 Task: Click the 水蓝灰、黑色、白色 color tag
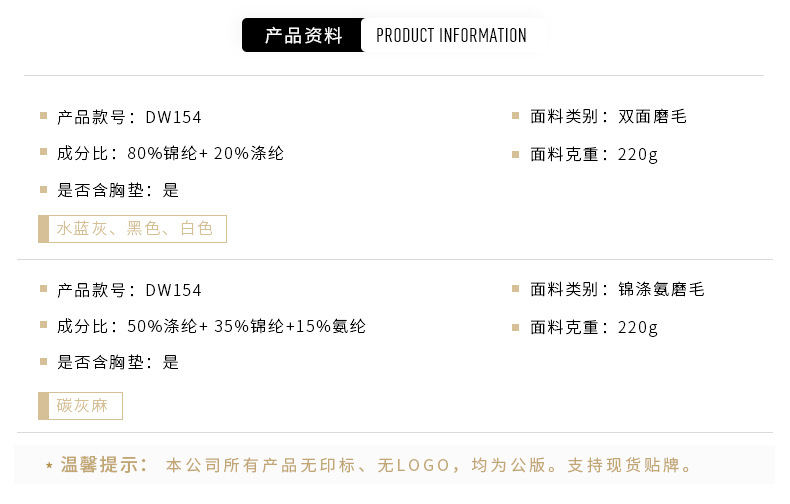click(136, 229)
